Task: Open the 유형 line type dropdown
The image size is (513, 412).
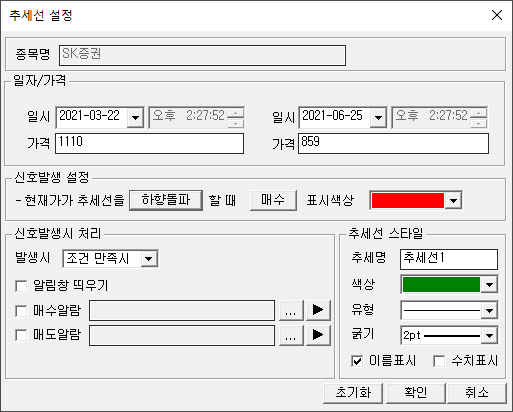Action: 489,311
